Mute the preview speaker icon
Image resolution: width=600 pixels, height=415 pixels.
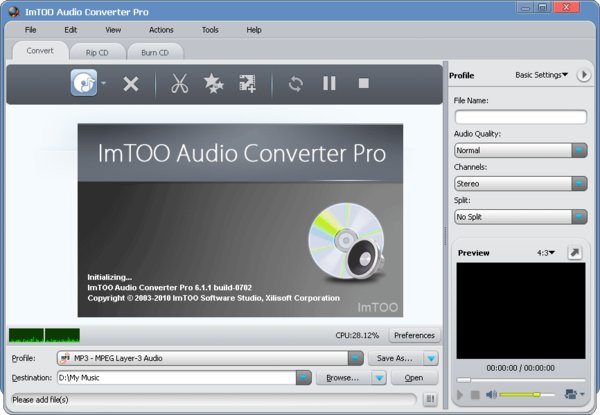(491, 395)
